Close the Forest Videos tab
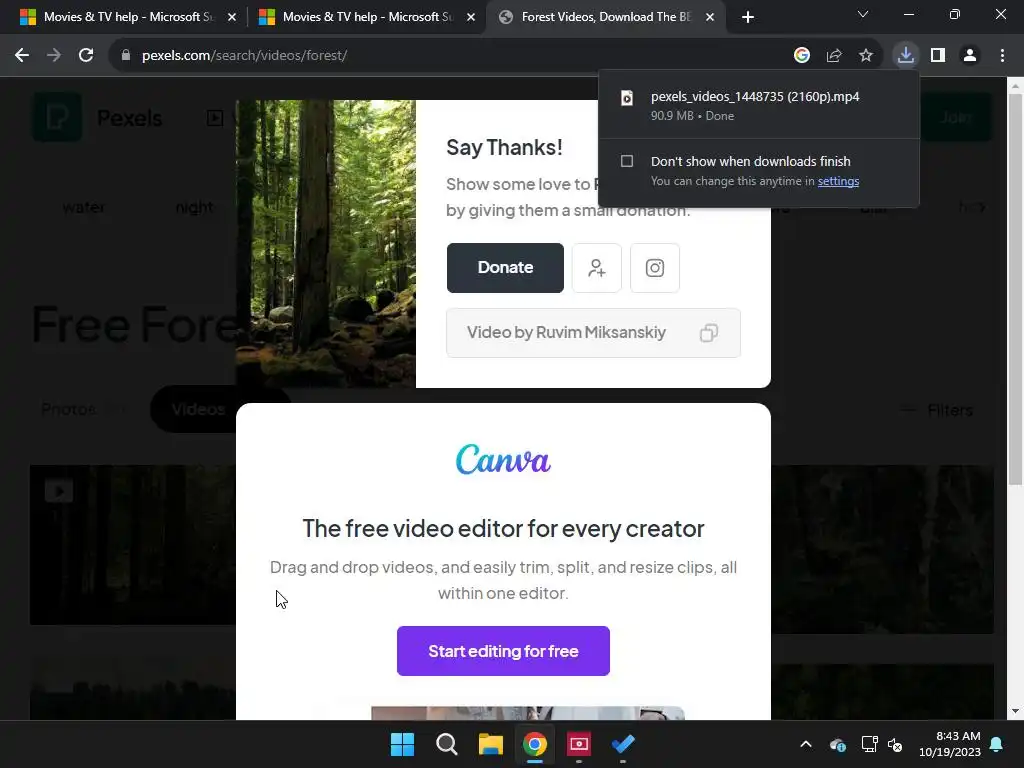The width and height of the screenshot is (1024, 768). coord(710,17)
